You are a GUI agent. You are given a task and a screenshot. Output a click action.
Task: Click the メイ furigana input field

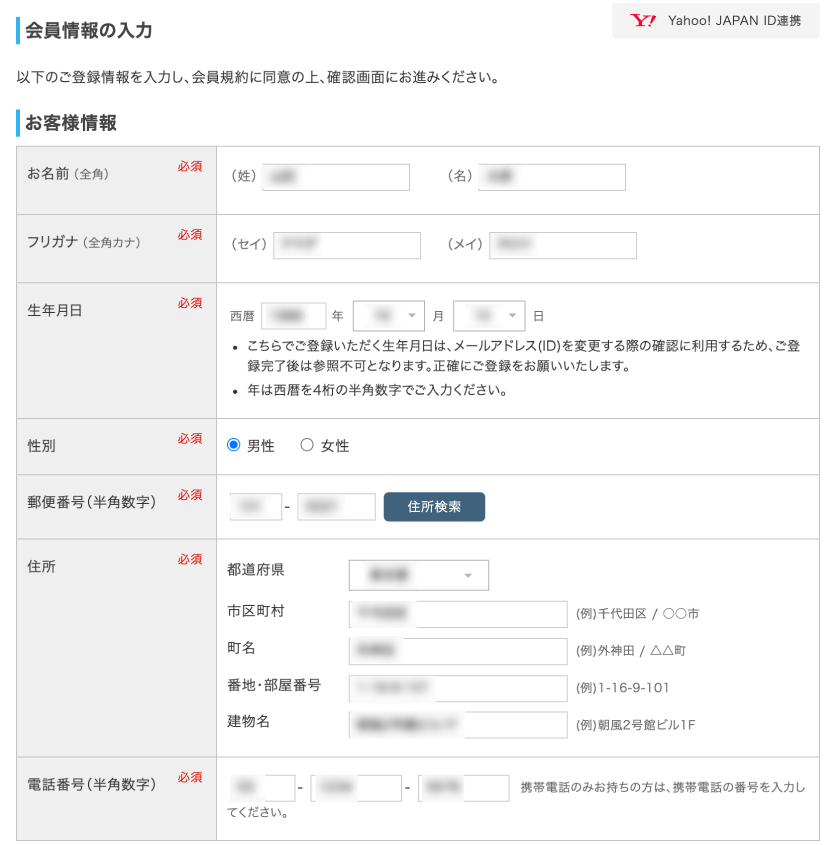(x=563, y=245)
